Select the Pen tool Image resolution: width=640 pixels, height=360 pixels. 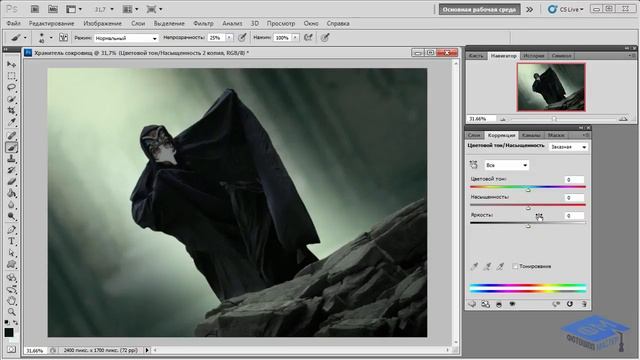[11, 229]
